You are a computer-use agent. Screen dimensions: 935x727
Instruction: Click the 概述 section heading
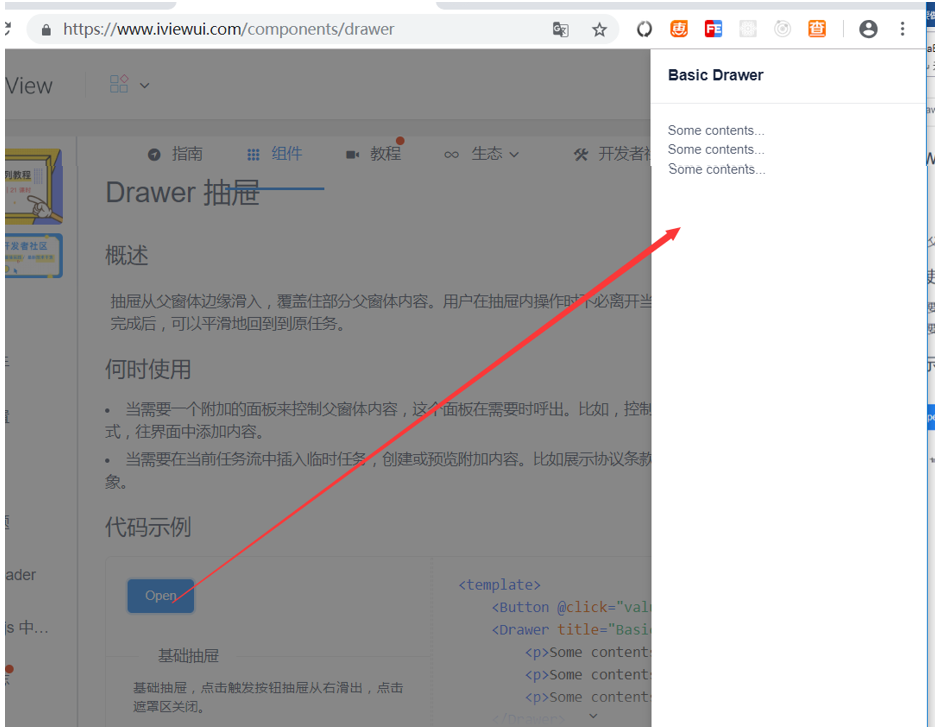point(126,255)
